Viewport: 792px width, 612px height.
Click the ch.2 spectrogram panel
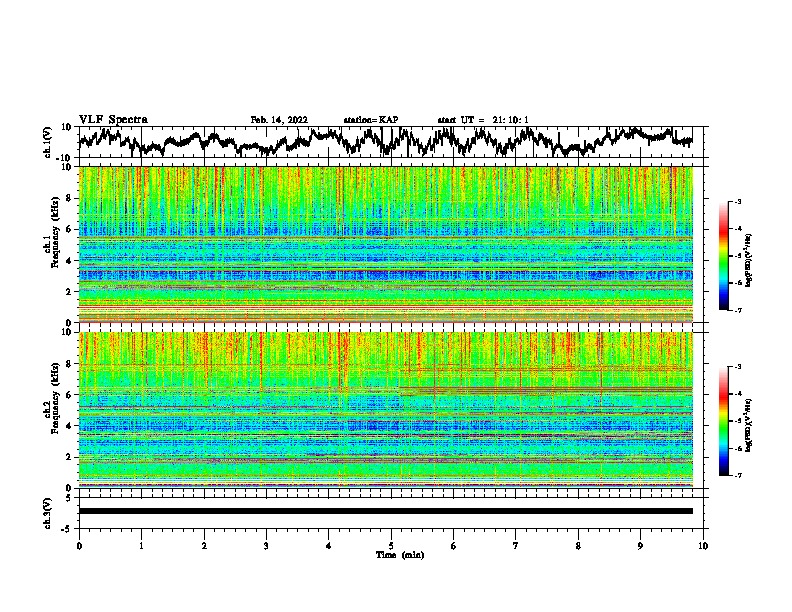(x=386, y=410)
